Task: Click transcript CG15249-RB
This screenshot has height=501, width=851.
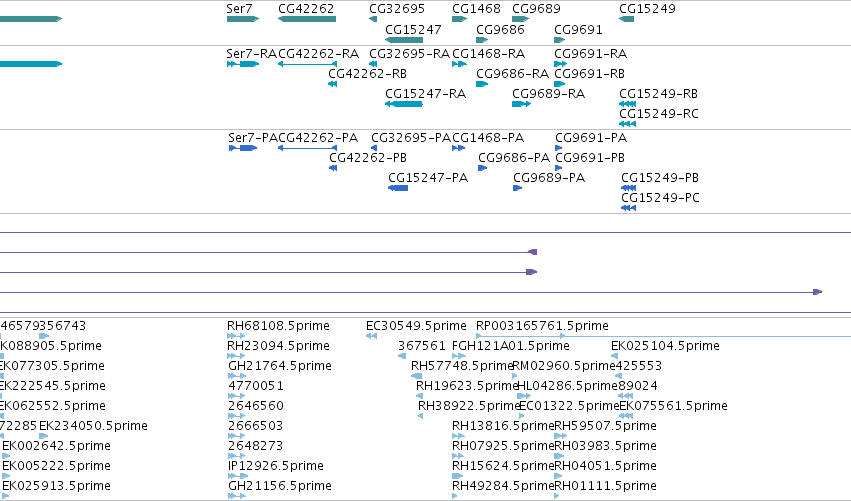Action: (658, 94)
